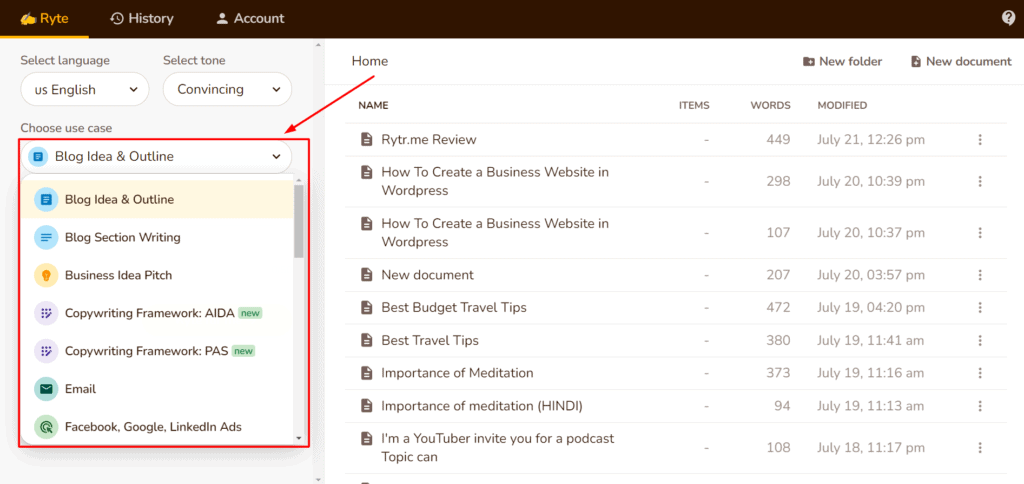
Task: Open the Account tab
Action: (250, 18)
